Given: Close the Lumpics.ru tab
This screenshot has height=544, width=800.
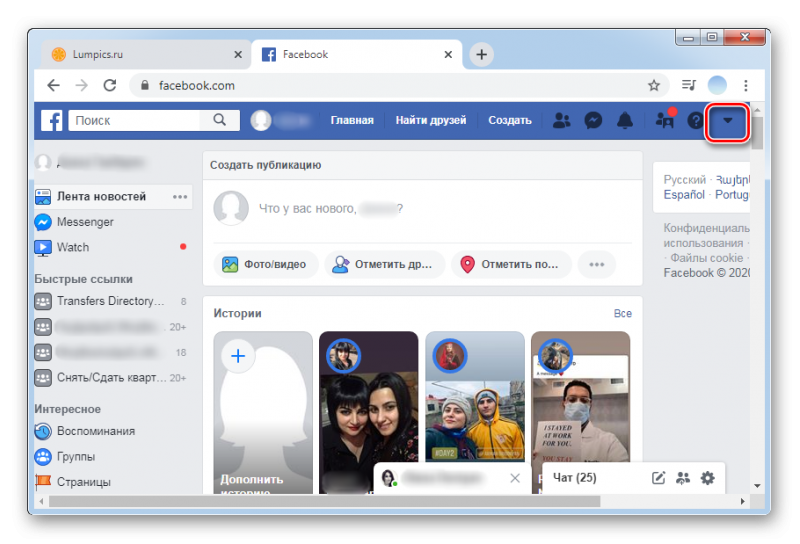Looking at the screenshot, I should tap(238, 54).
